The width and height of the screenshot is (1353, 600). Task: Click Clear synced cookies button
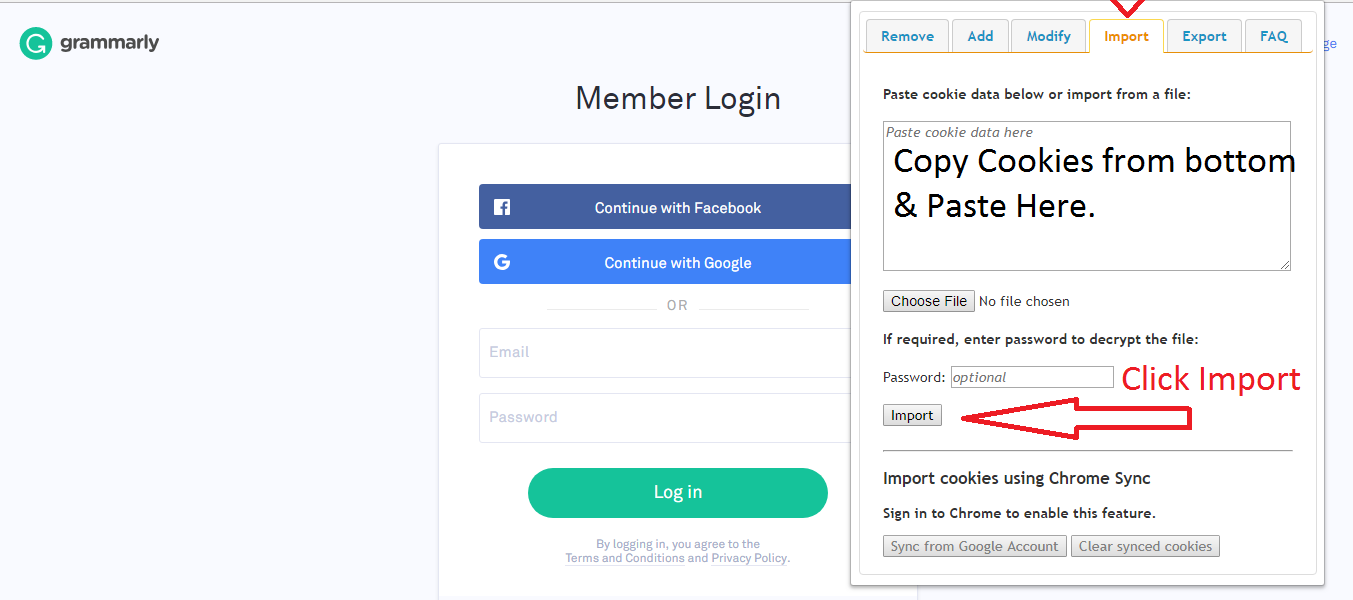pos(1145,546)
